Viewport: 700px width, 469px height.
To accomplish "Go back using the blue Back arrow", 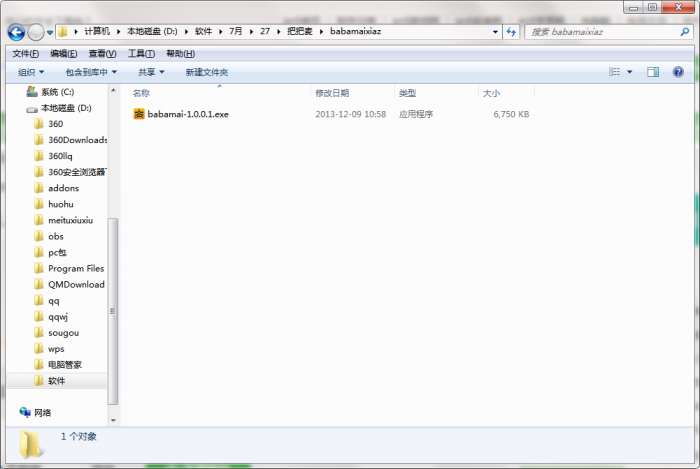I will [17, 32].
